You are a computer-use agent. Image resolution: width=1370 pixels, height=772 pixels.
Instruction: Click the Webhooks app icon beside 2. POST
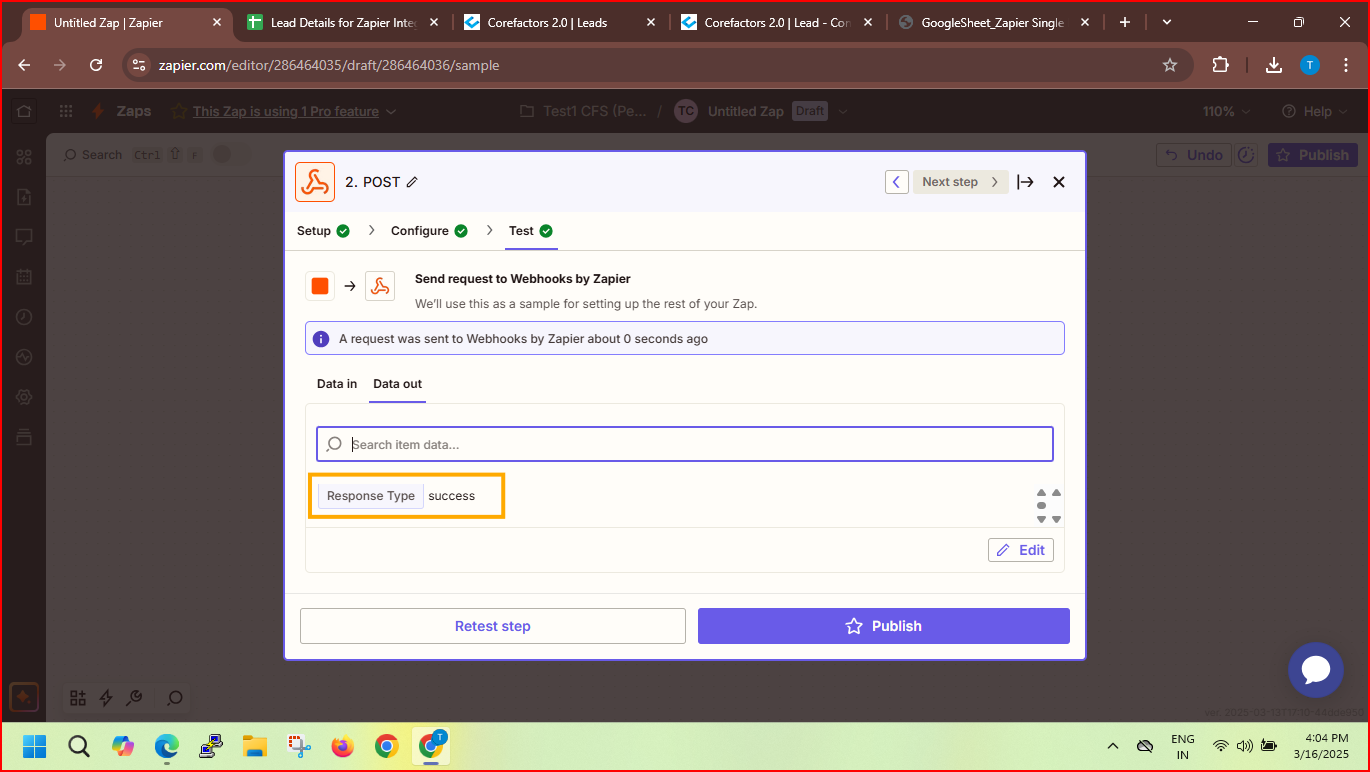pyautogui.click(x=315, y=182)
